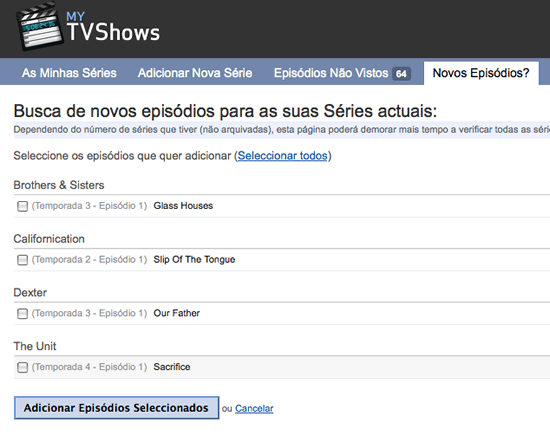Click the Seleccionar todos link

(x=282, y=156)
